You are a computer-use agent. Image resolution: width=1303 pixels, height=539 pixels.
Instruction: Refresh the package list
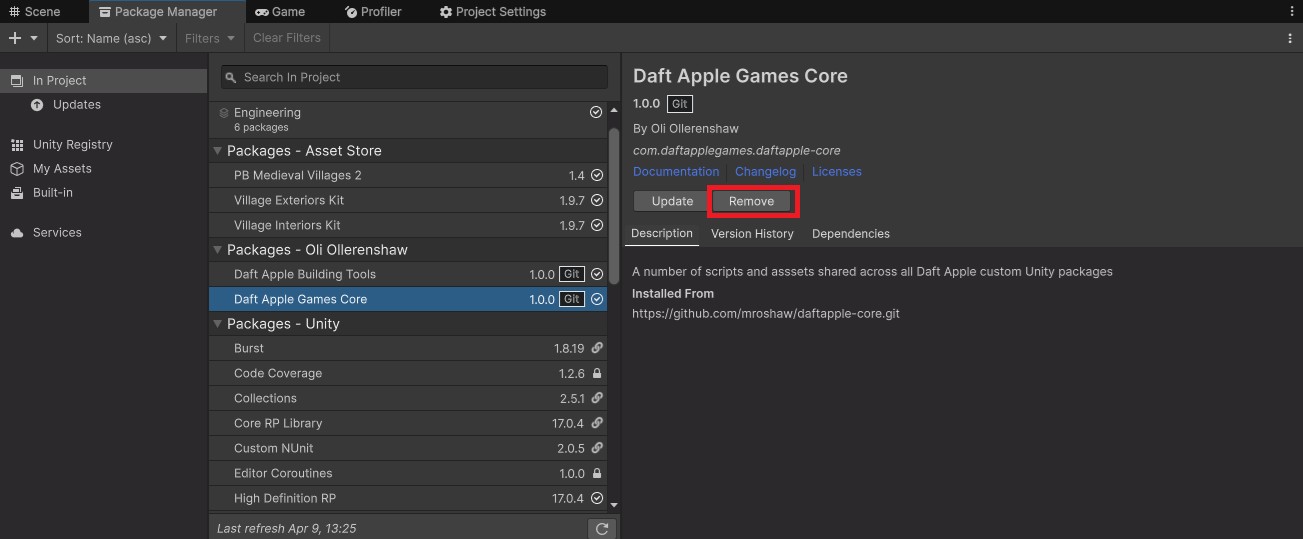tap(601, 528)
